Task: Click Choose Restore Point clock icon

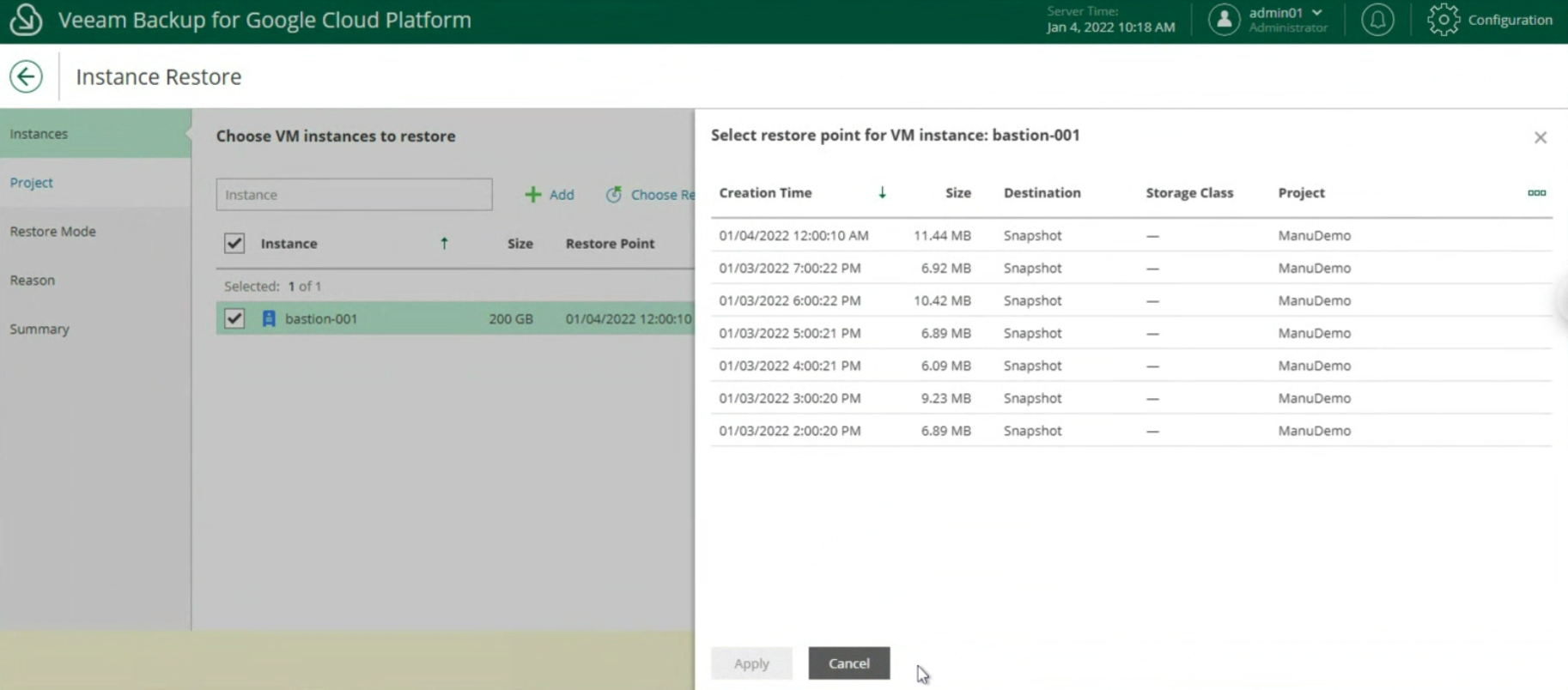Action: [613, 195]
